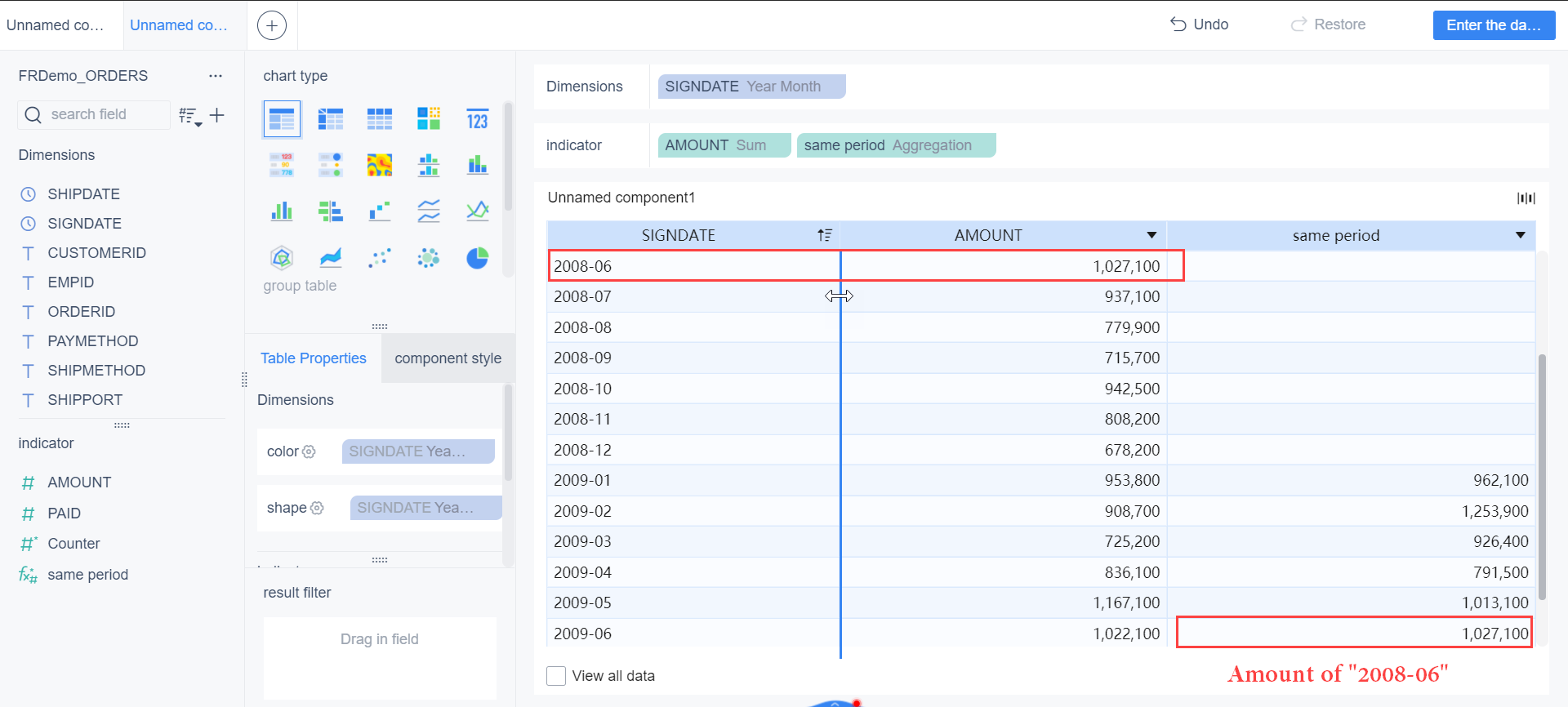The width and height of the screenshot is (1568, 707).
Task: Toggle the View all data checkbox
Action: 556,676
